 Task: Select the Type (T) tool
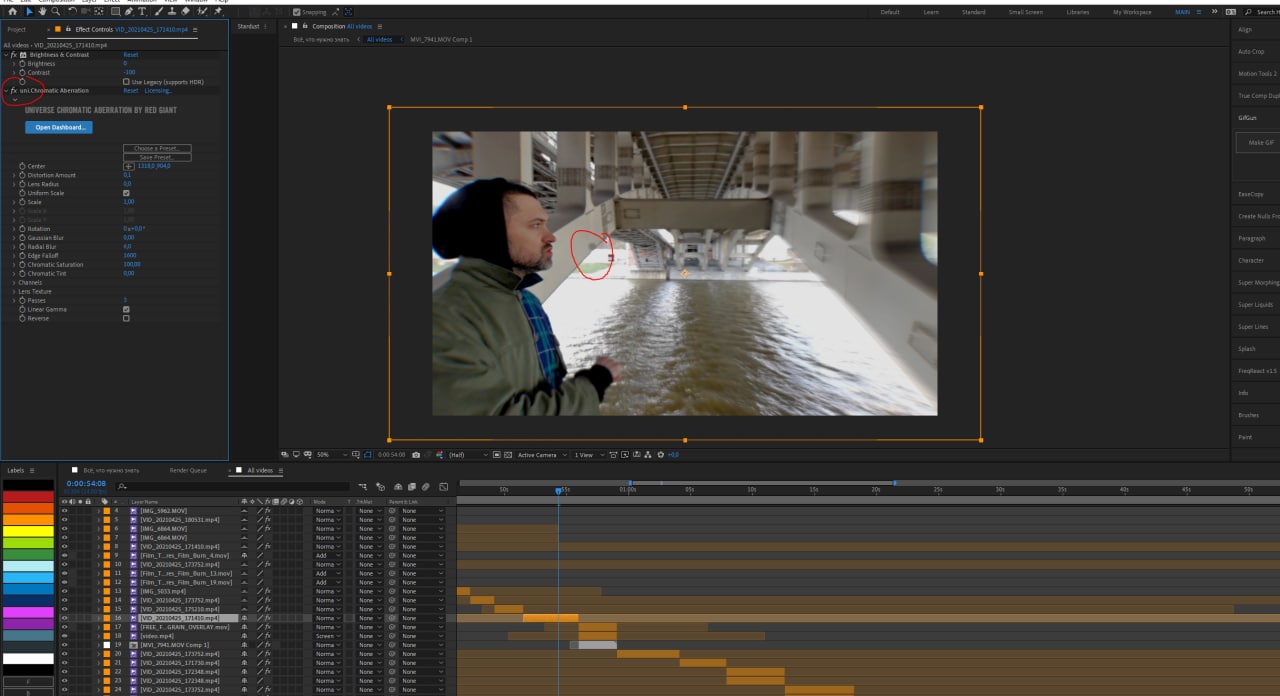[x=141, y=11]
